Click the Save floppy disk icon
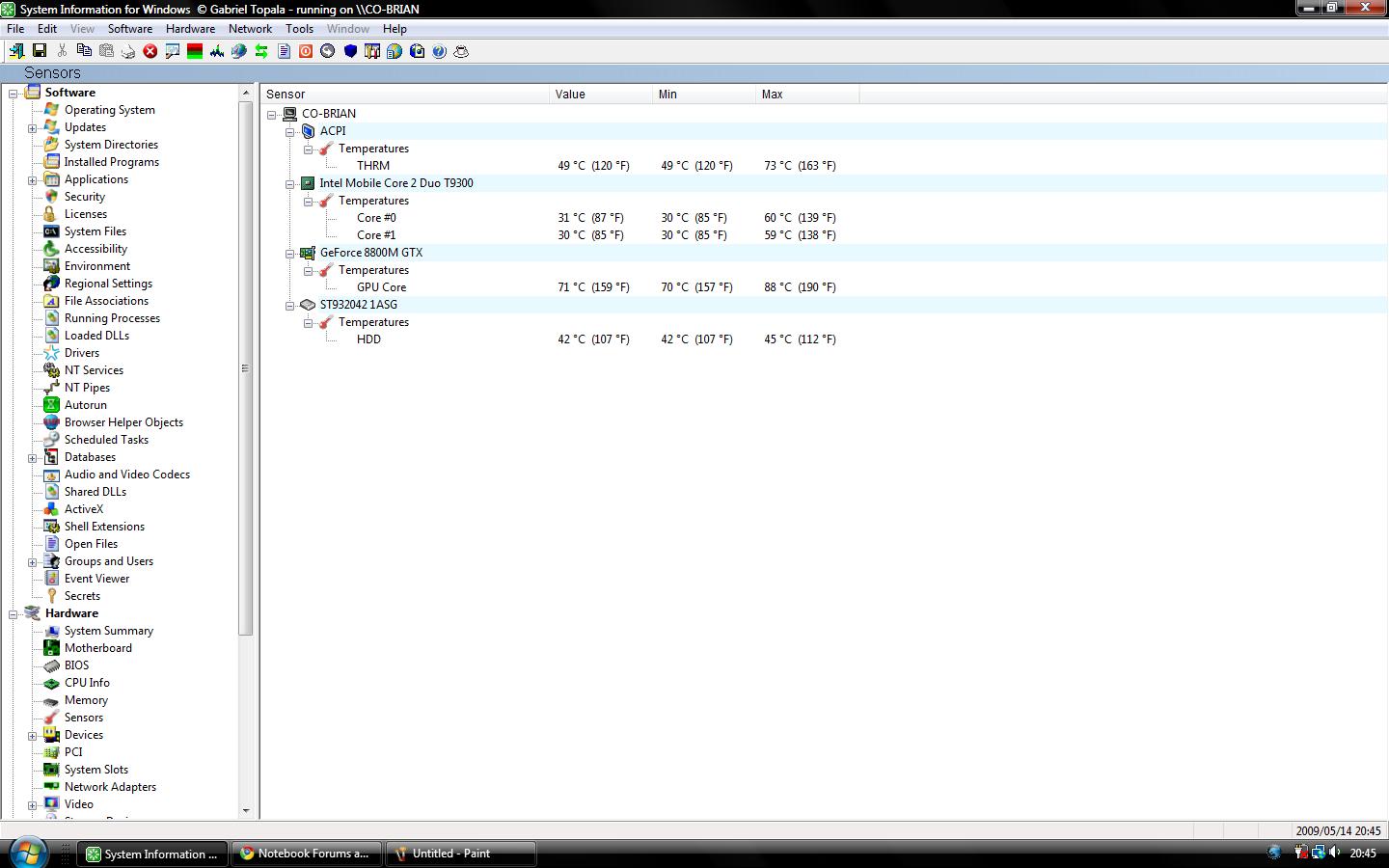This screenshot has height=868, width=1389. click(40, 51)
